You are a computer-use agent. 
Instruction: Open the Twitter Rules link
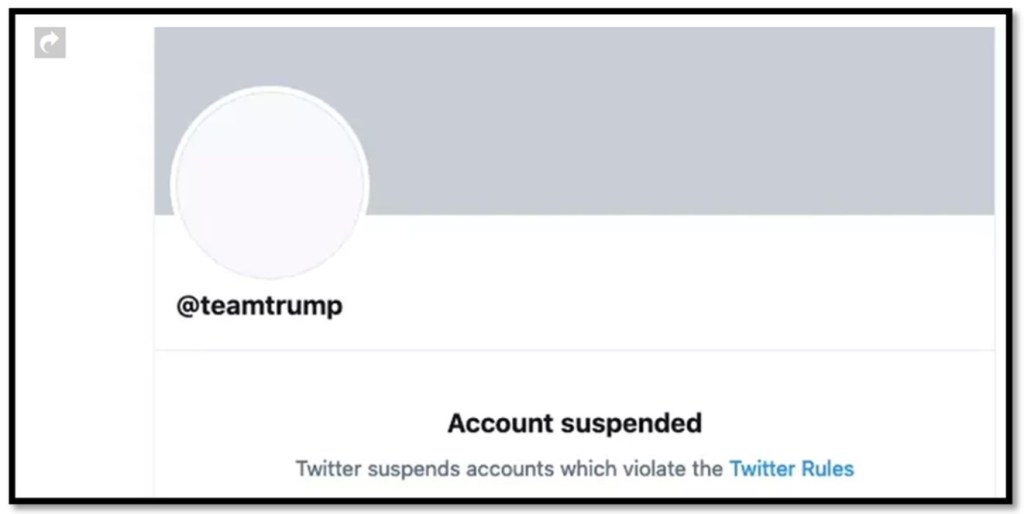791,468
